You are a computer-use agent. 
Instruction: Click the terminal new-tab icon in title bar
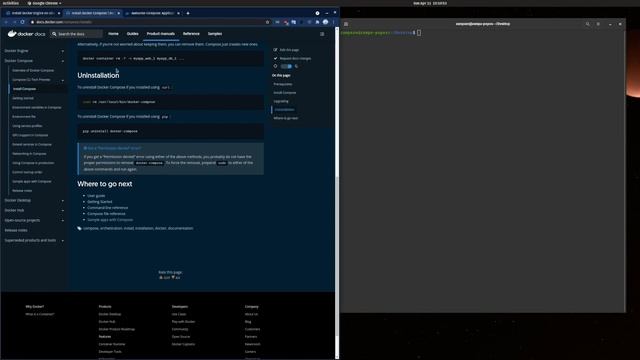pos(346,24)
